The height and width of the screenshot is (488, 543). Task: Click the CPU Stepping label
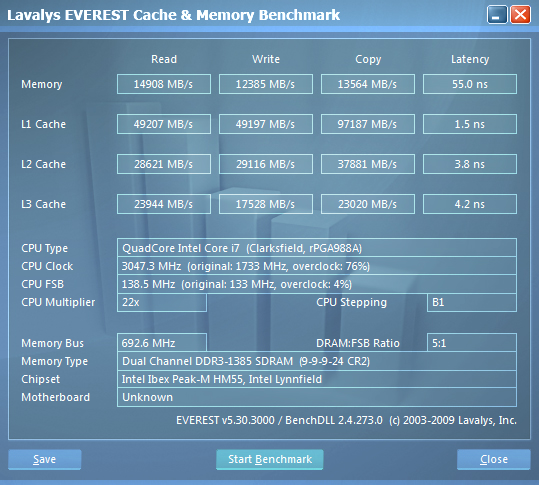tap(351, 302)
